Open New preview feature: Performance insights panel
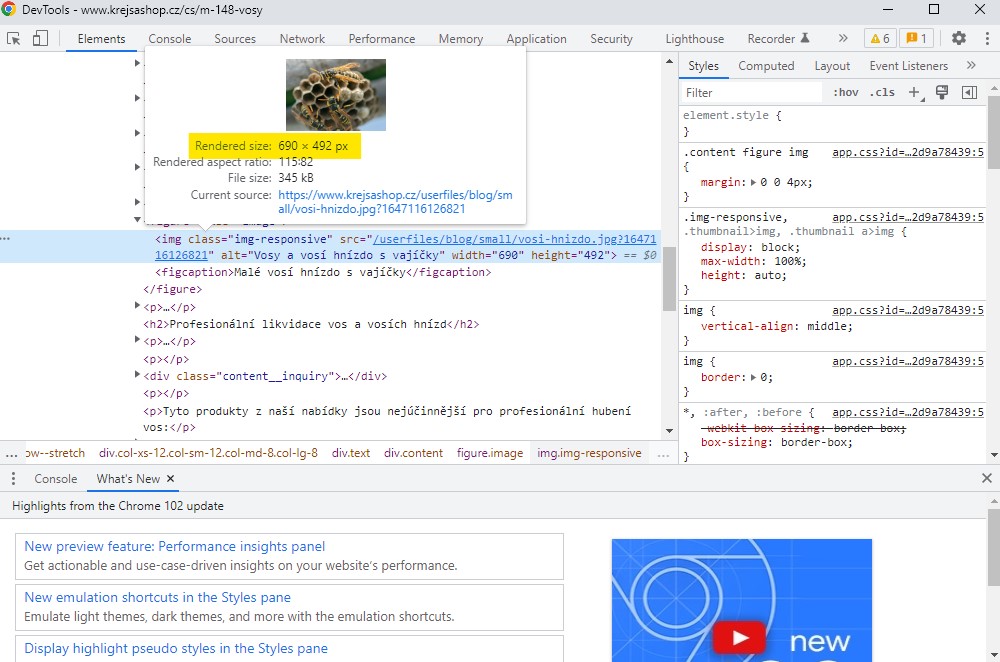 (x=174, y=546)
